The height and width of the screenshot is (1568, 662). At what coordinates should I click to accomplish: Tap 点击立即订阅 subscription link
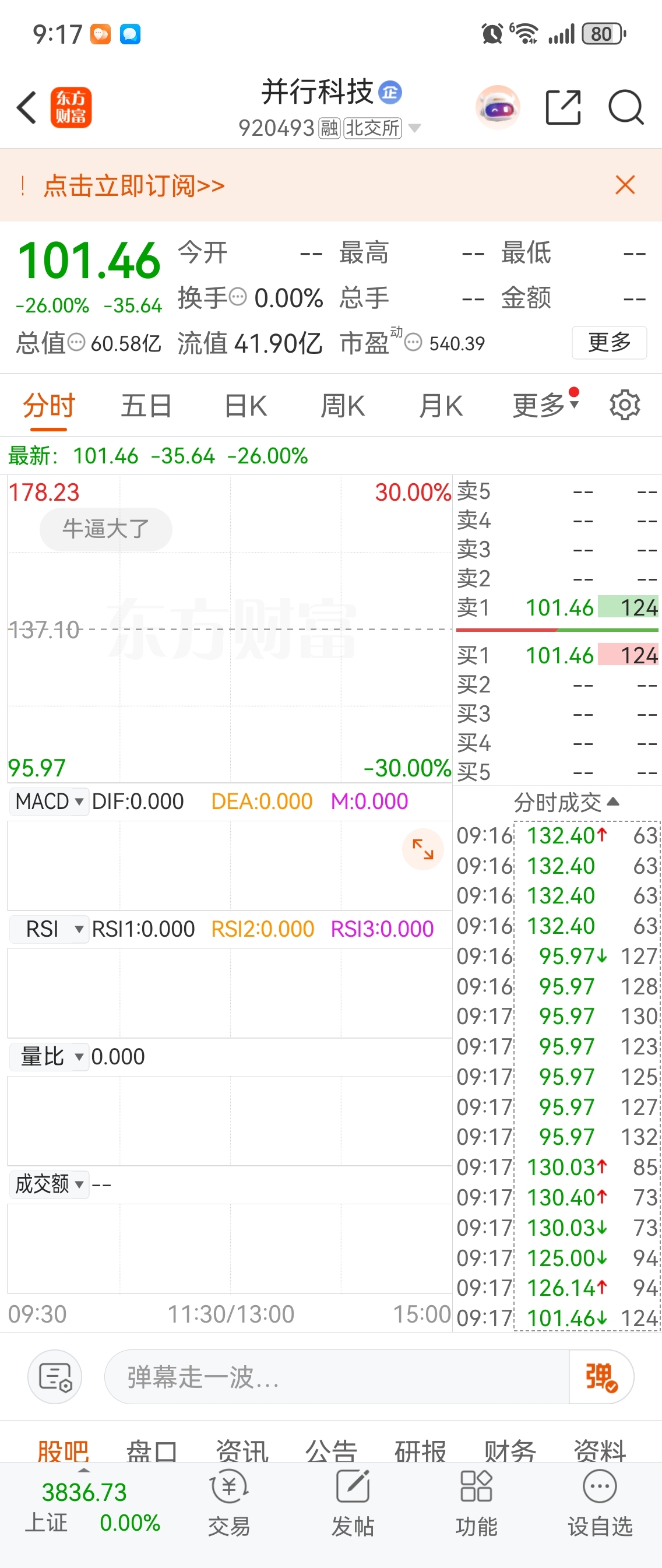pos(134,185)
